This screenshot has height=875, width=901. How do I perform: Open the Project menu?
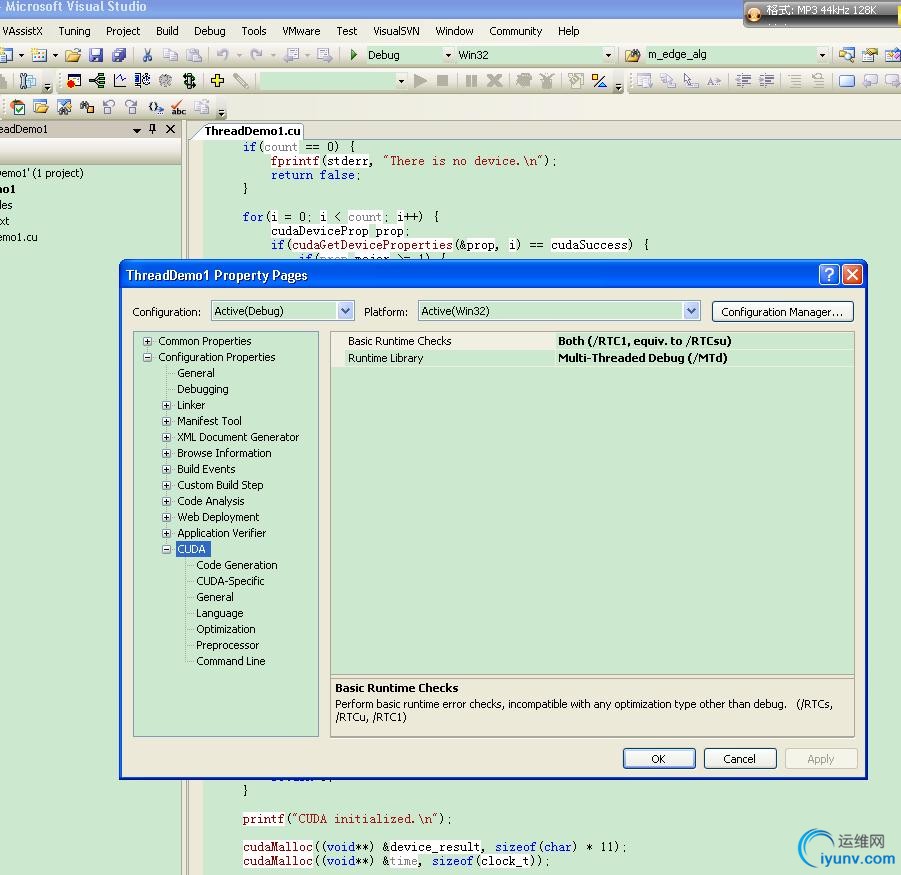[123, 31]
